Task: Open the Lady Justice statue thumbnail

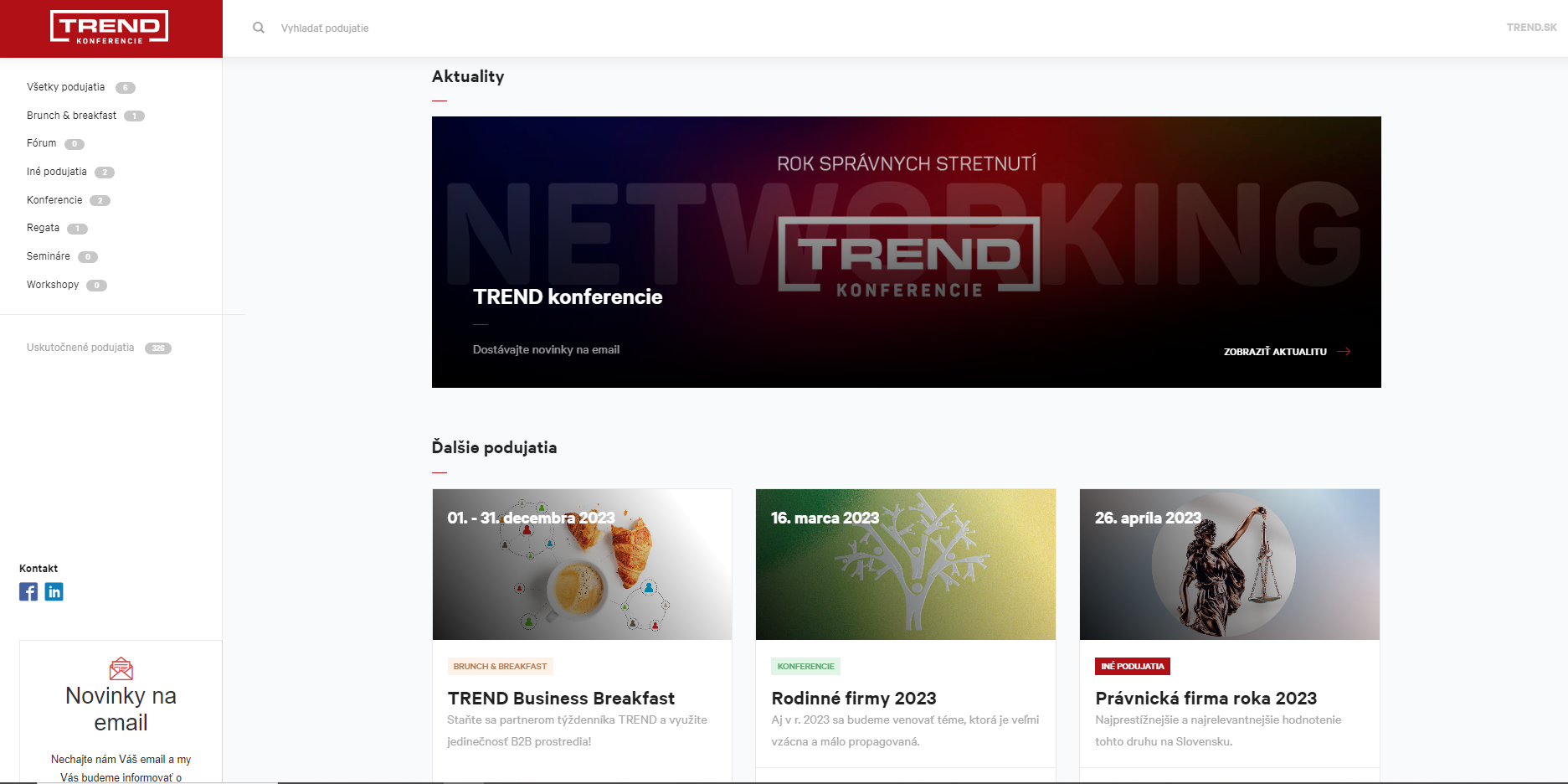Action: (1230, 565)
